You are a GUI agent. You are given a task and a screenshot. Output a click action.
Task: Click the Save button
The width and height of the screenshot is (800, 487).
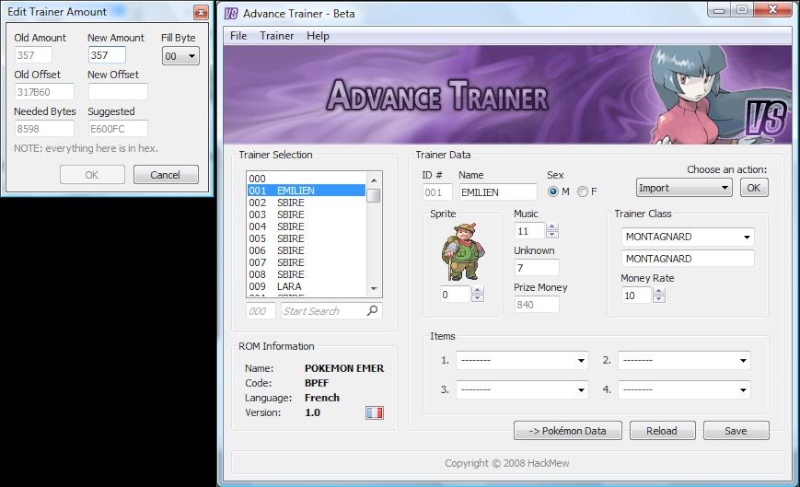click(736, 430)
